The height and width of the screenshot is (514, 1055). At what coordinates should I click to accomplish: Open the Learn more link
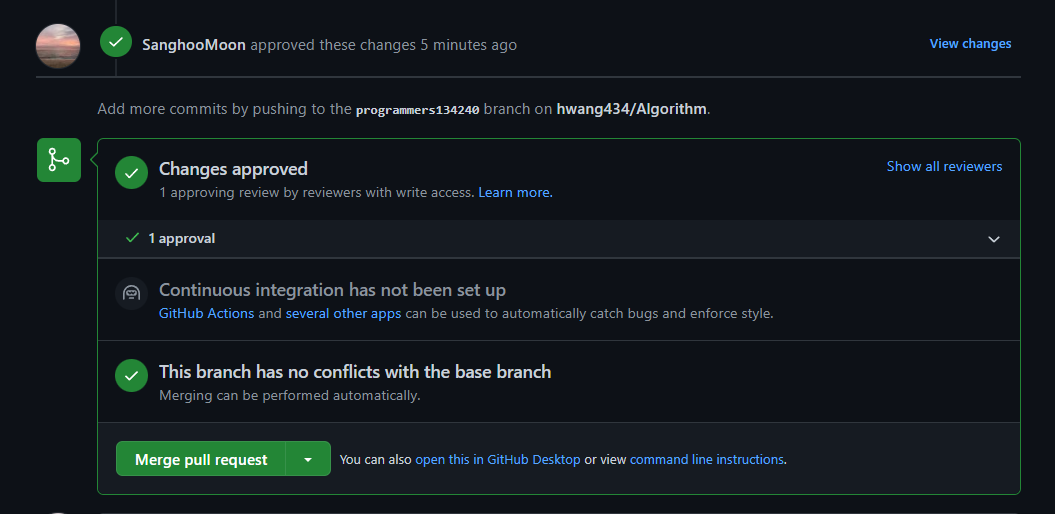(515, 192)
